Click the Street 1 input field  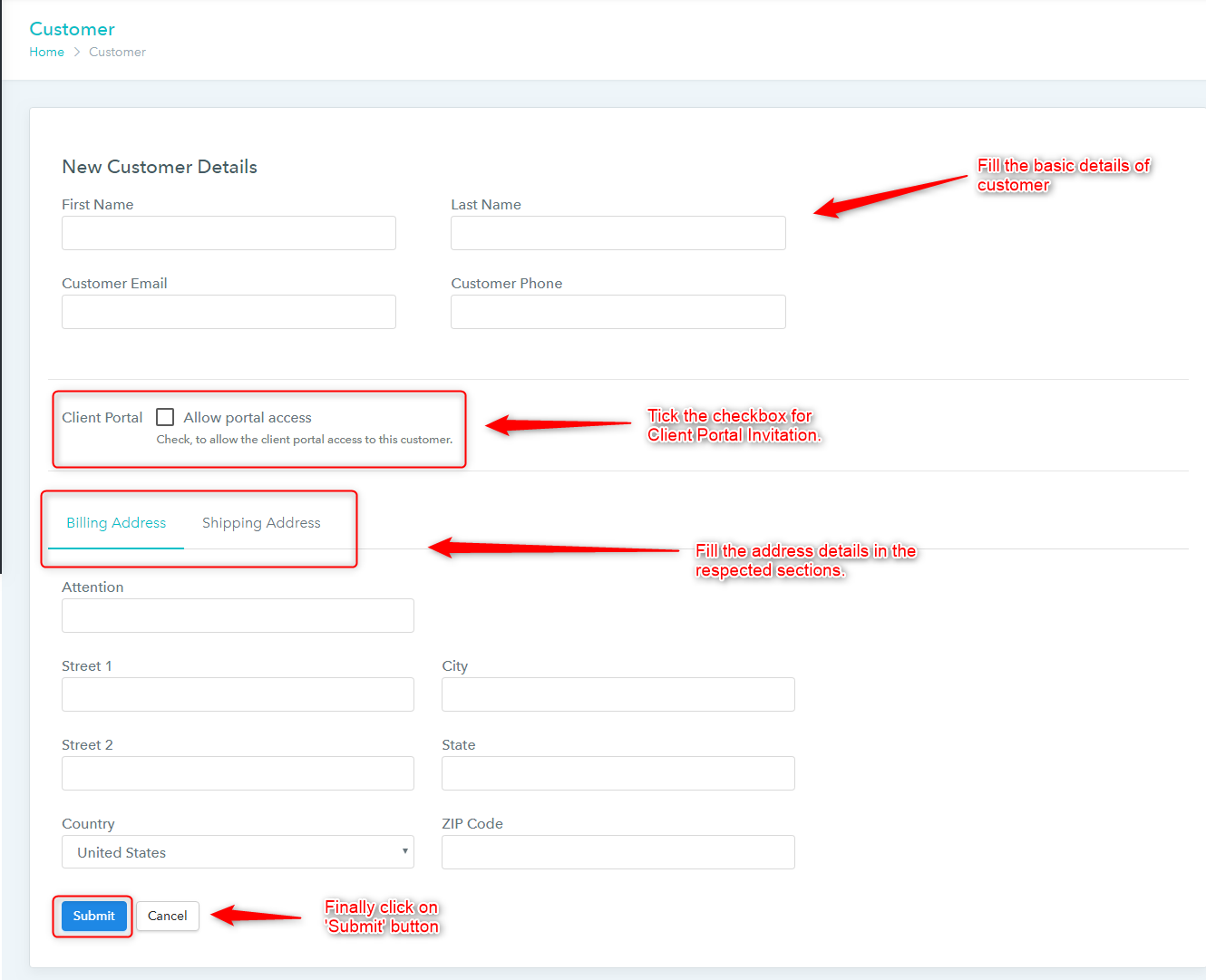pos(238,694)
